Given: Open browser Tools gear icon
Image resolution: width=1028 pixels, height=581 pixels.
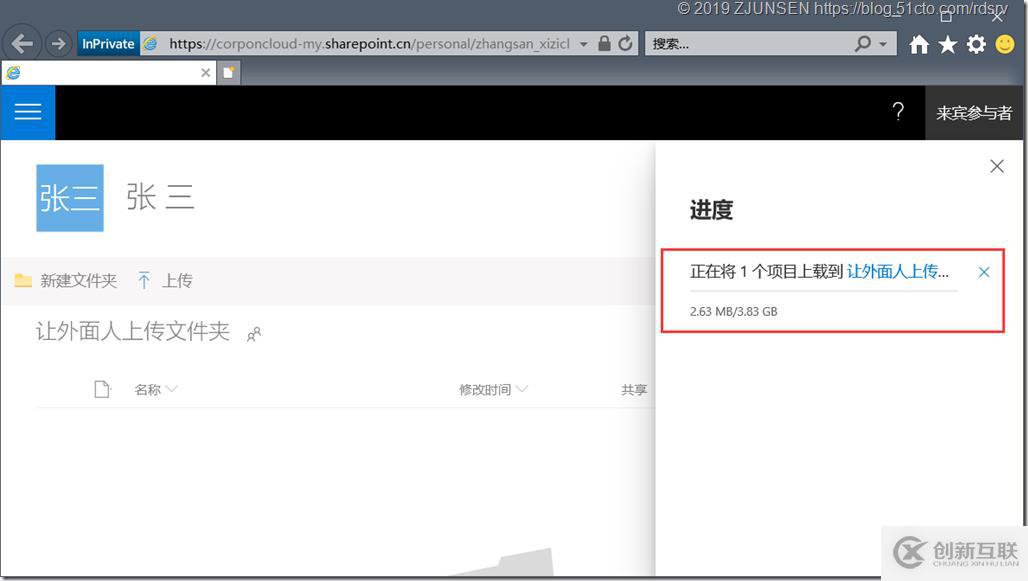Looking at the screenshot, I should 976,44.
